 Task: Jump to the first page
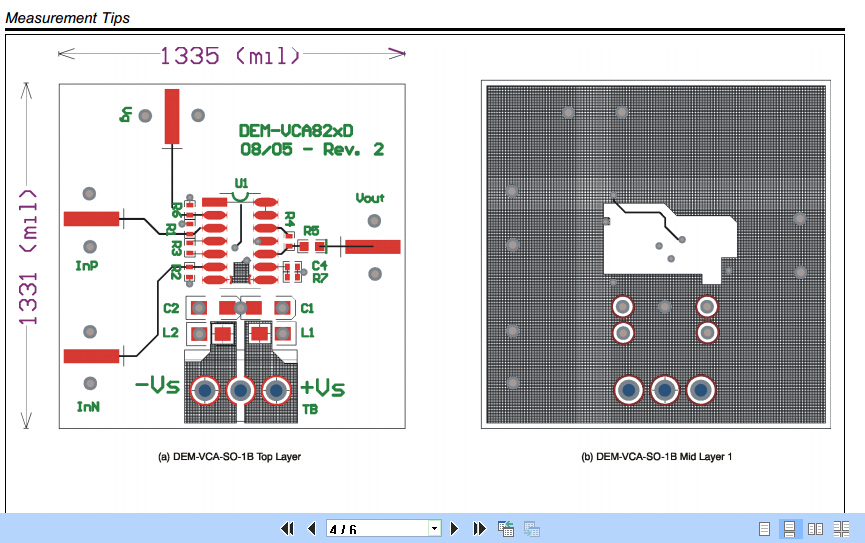pyautogui.click(x=287, y=529)
